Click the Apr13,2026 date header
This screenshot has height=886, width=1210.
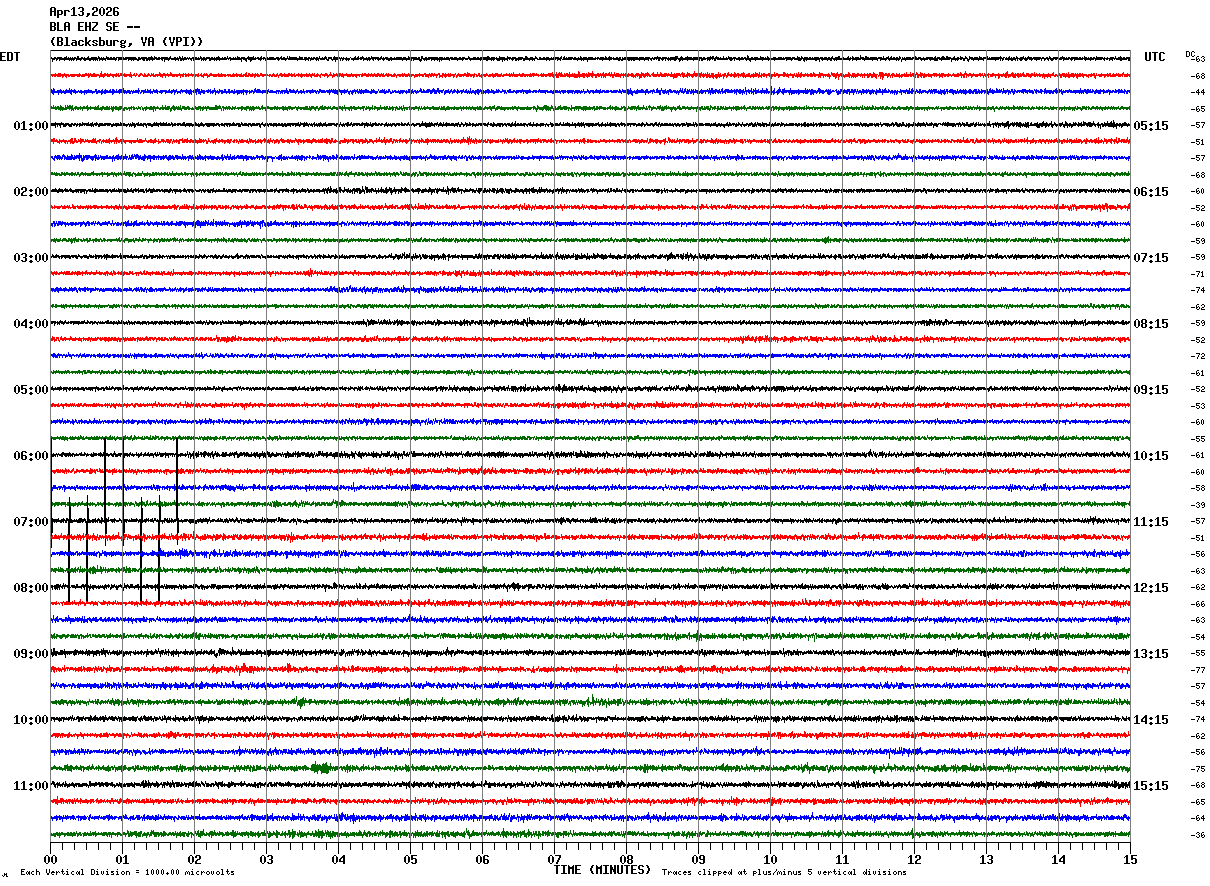coord(84,12)
